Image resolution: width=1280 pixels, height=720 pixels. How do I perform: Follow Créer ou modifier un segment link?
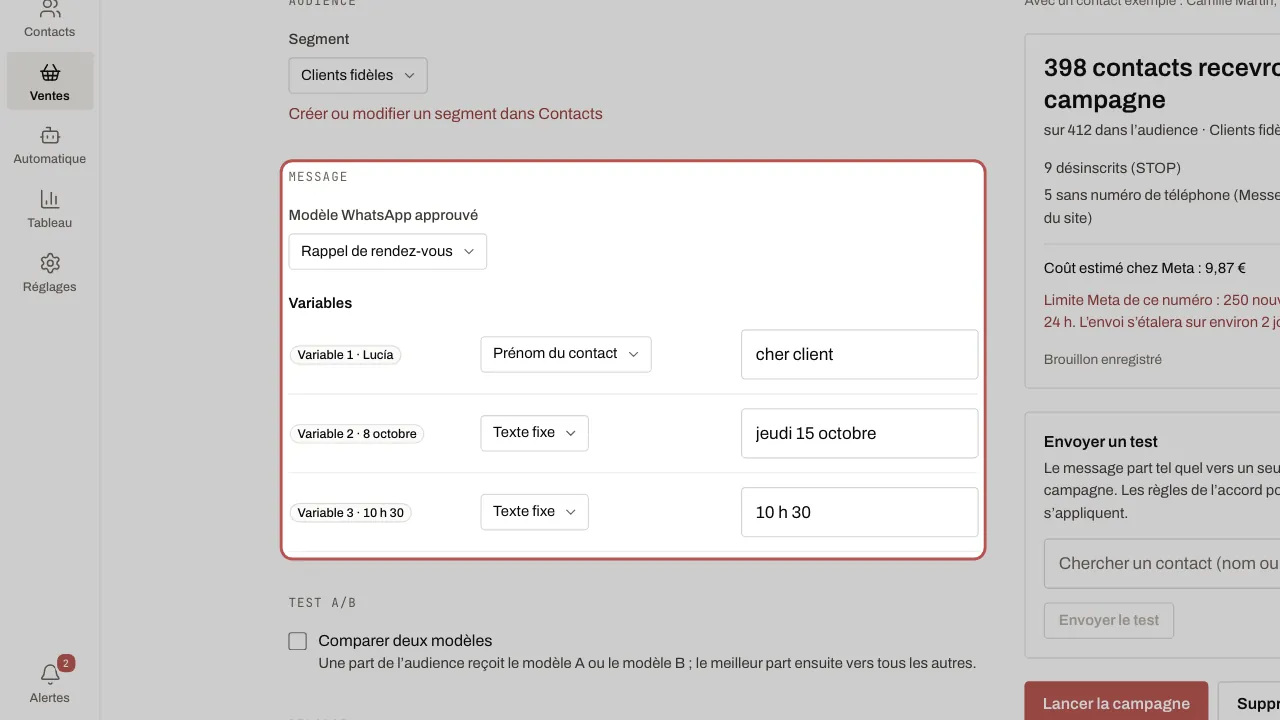pos(446,114)
